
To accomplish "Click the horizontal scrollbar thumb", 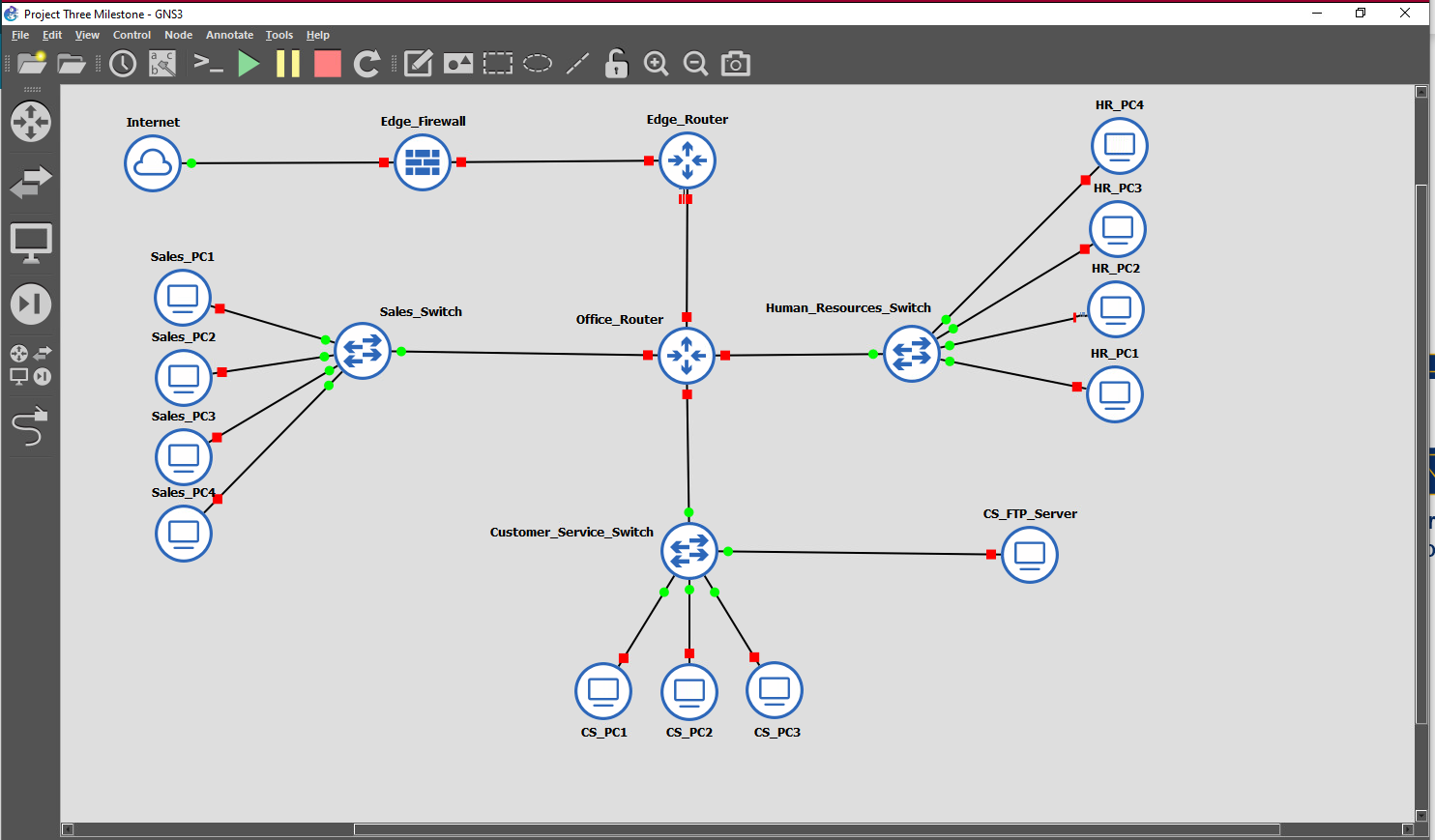I will click(817, 829).
